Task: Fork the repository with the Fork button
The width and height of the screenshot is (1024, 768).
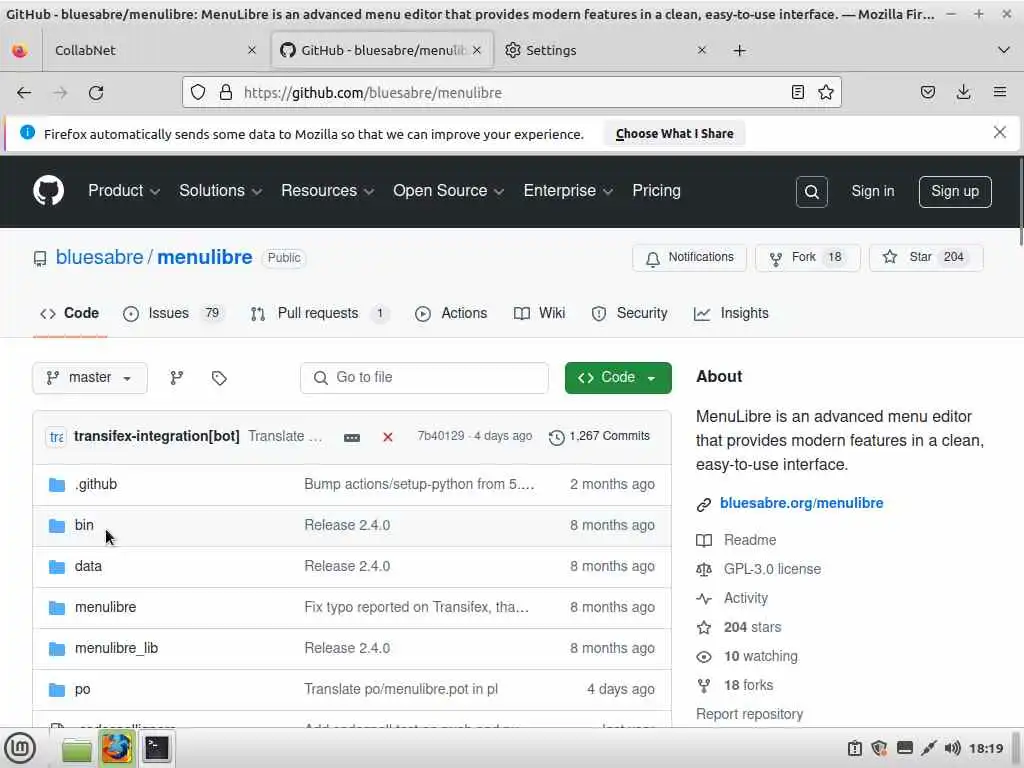Action: pyautogui.click(x=807, y=257)
